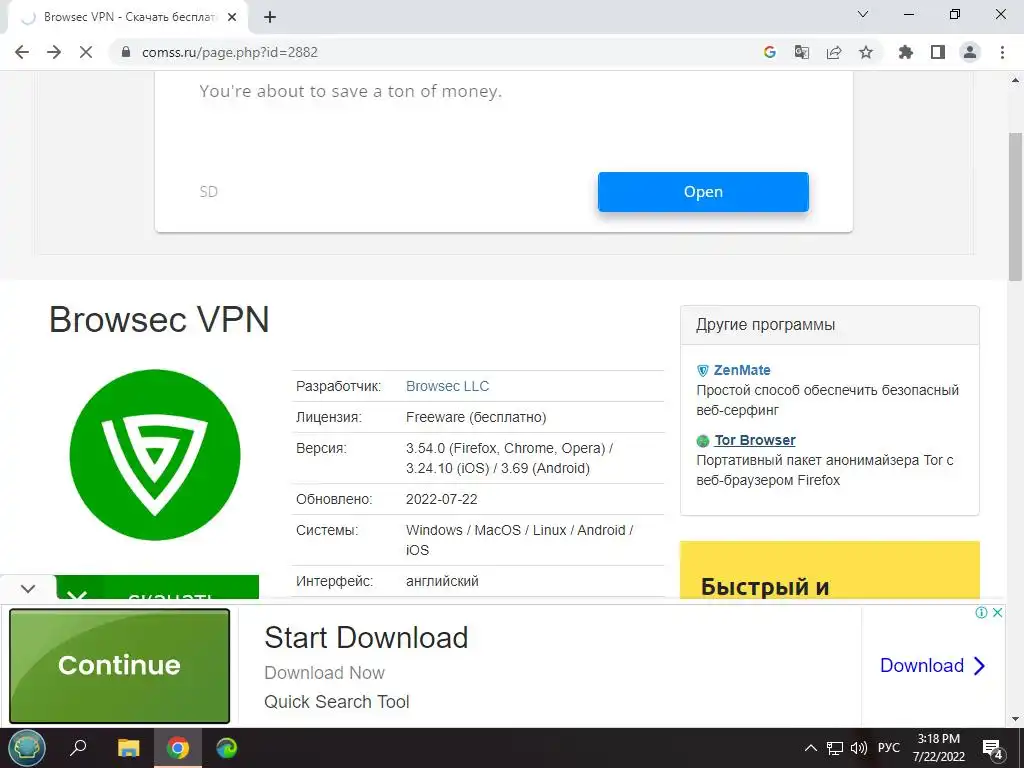
Task: Click the Google icon in address bar
Action: 770,52
